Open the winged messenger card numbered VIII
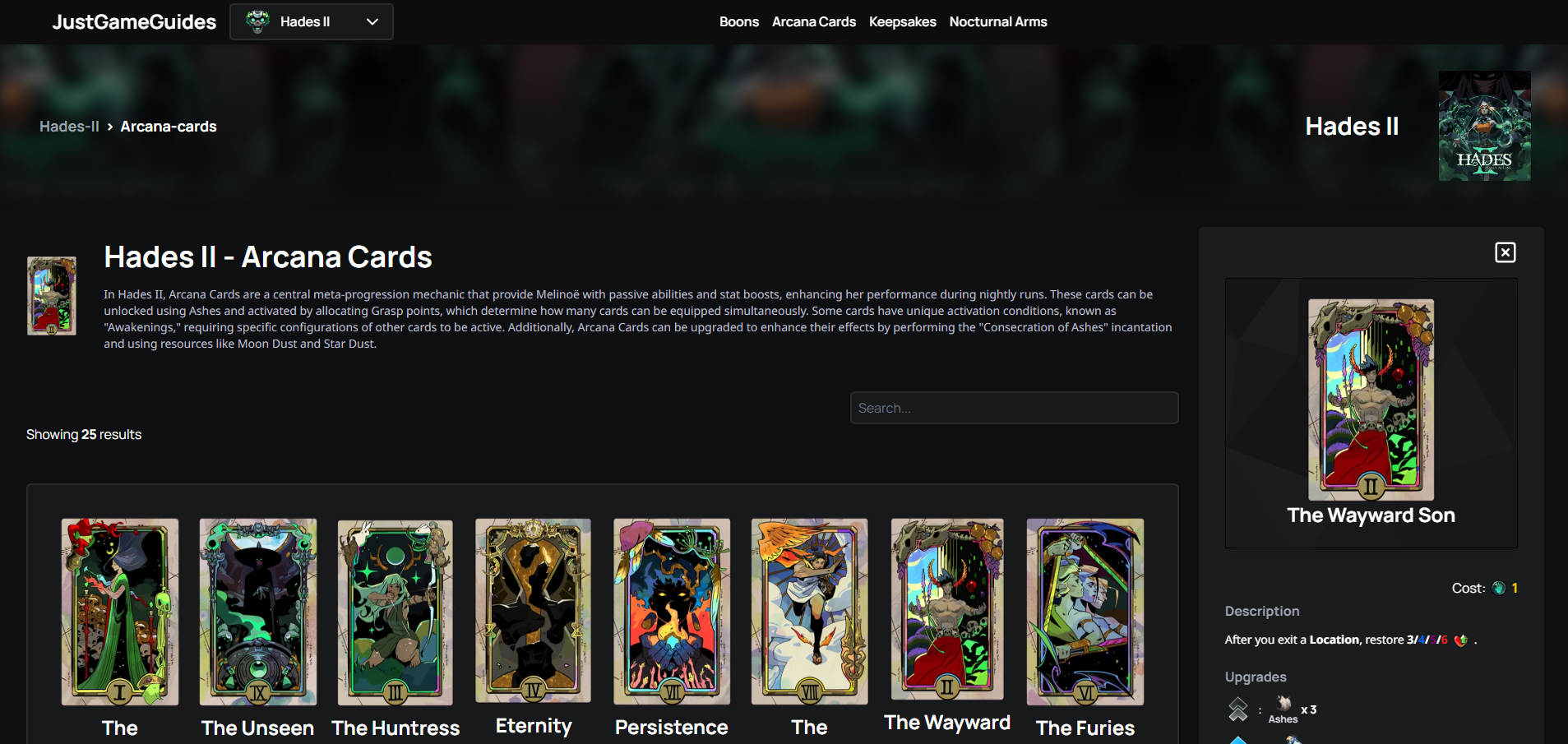Viewport: 1568px width, 744px height. pyautogui.click(x=810, y=612)
